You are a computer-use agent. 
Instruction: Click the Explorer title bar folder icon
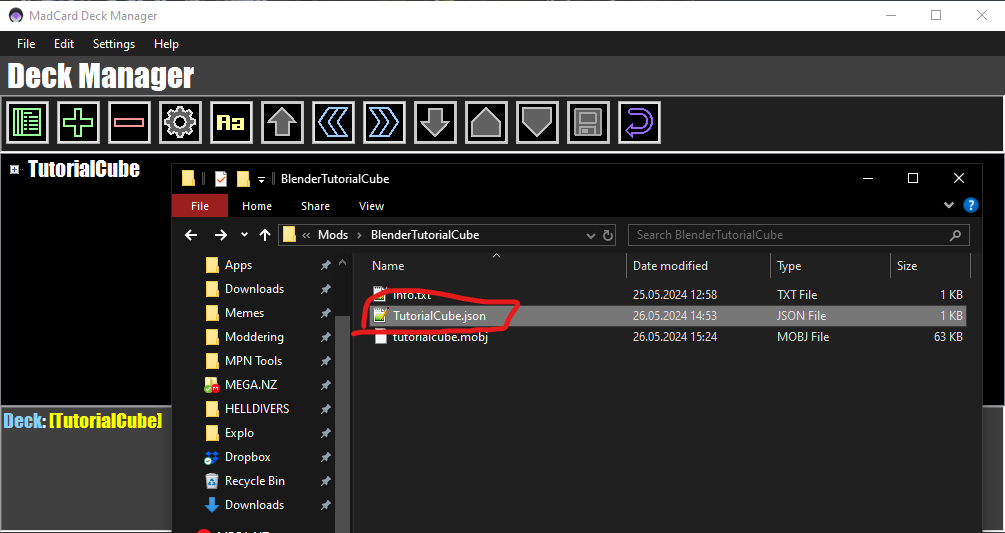pos(188,179)
